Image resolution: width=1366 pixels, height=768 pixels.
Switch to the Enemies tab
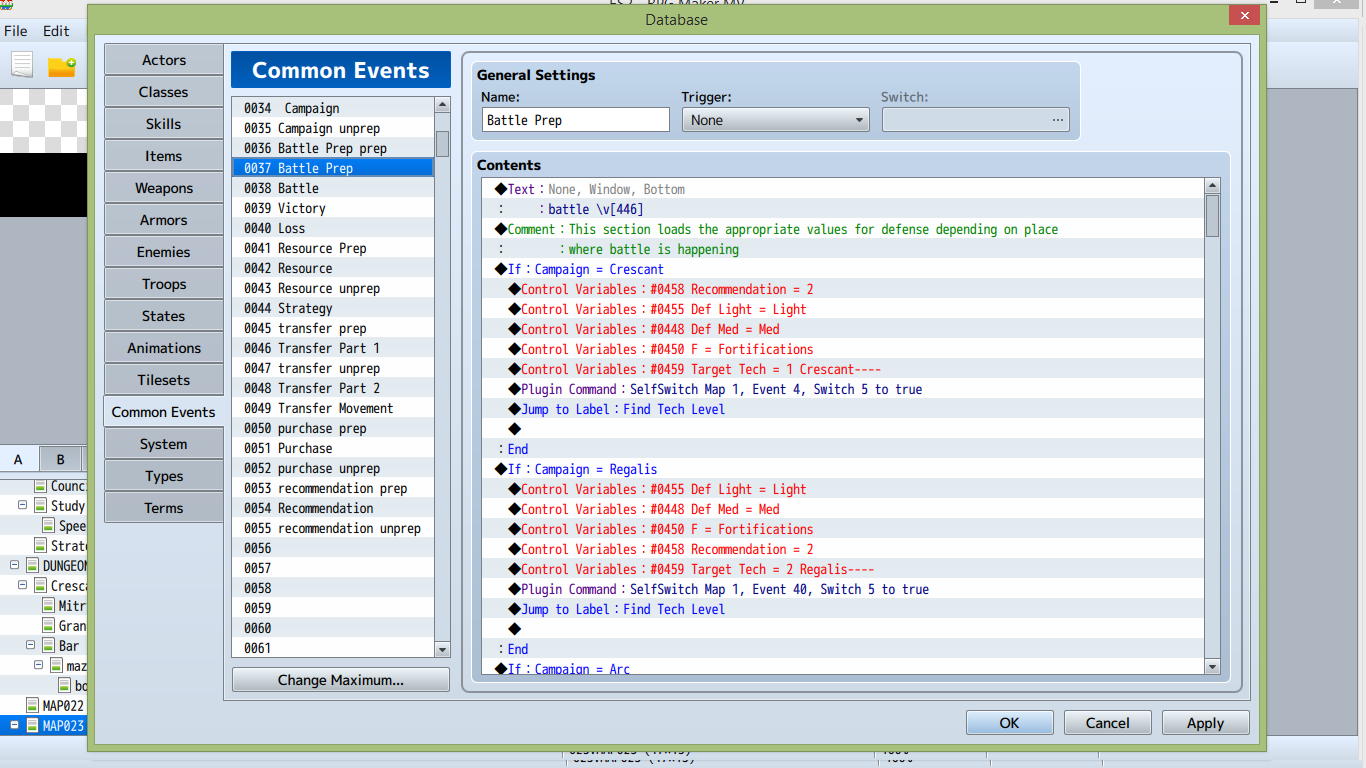click(x=164, y=252)
